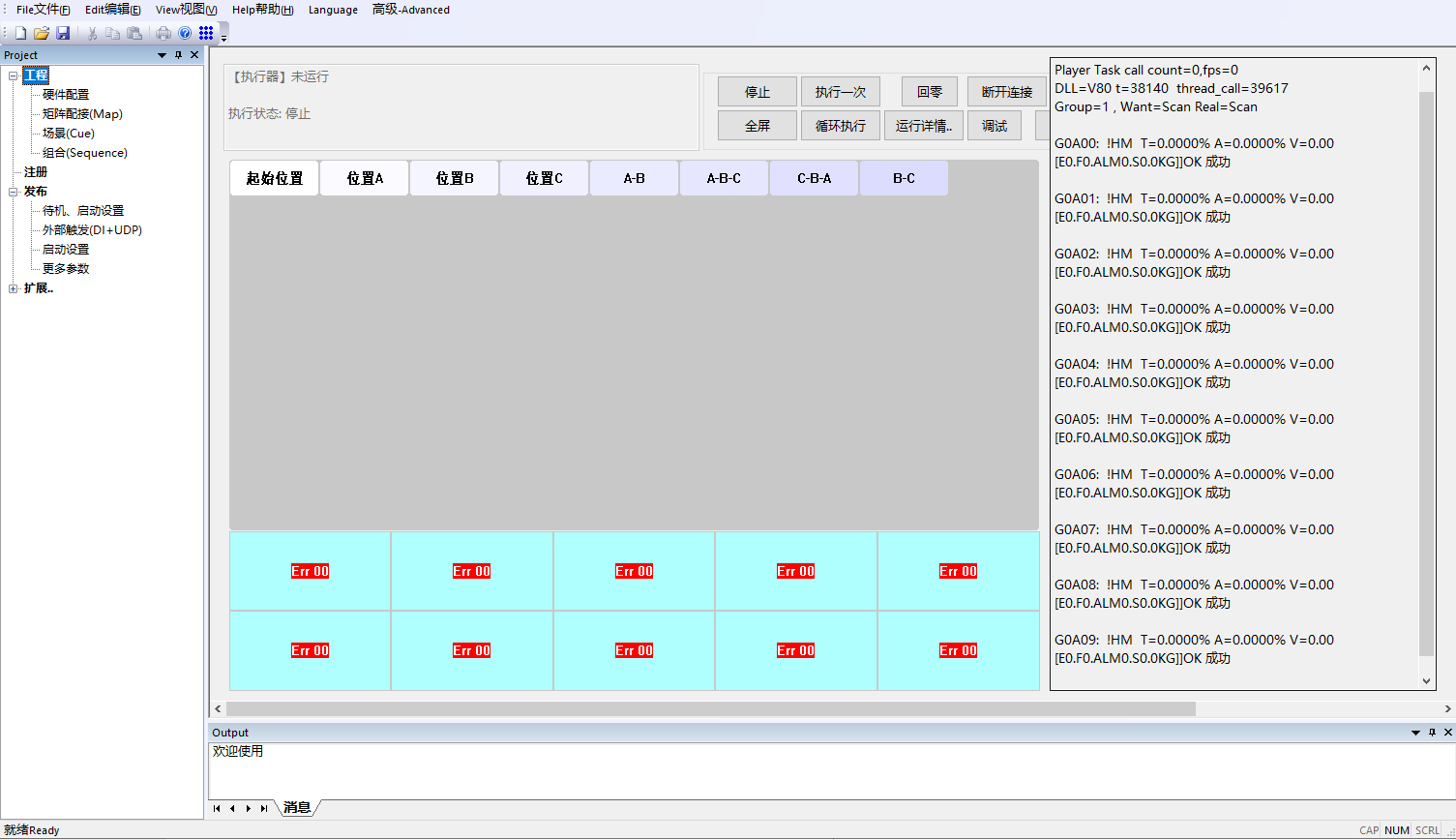
Task: Open the Output panel dropdown arrow
Action: 1415,733
